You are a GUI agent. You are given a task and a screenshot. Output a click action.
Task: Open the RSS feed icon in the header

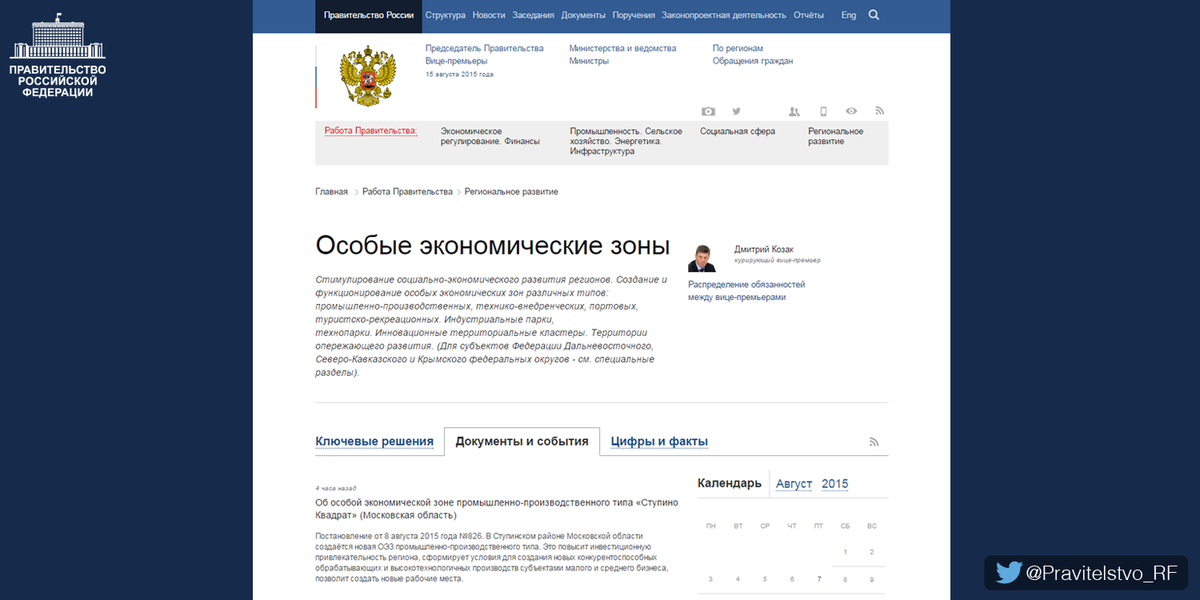tap(880, 112)
